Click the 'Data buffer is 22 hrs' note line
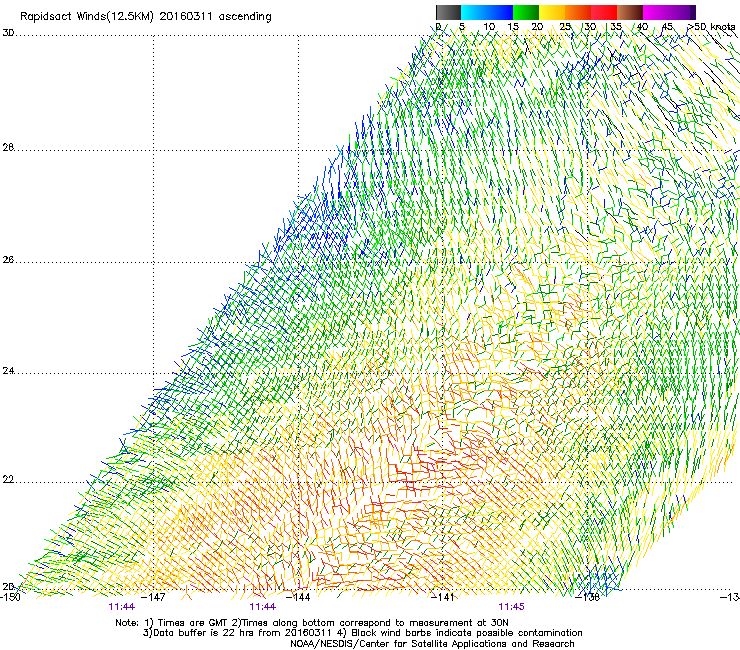This screenshot has height=650, width=740. click(362, 633)
